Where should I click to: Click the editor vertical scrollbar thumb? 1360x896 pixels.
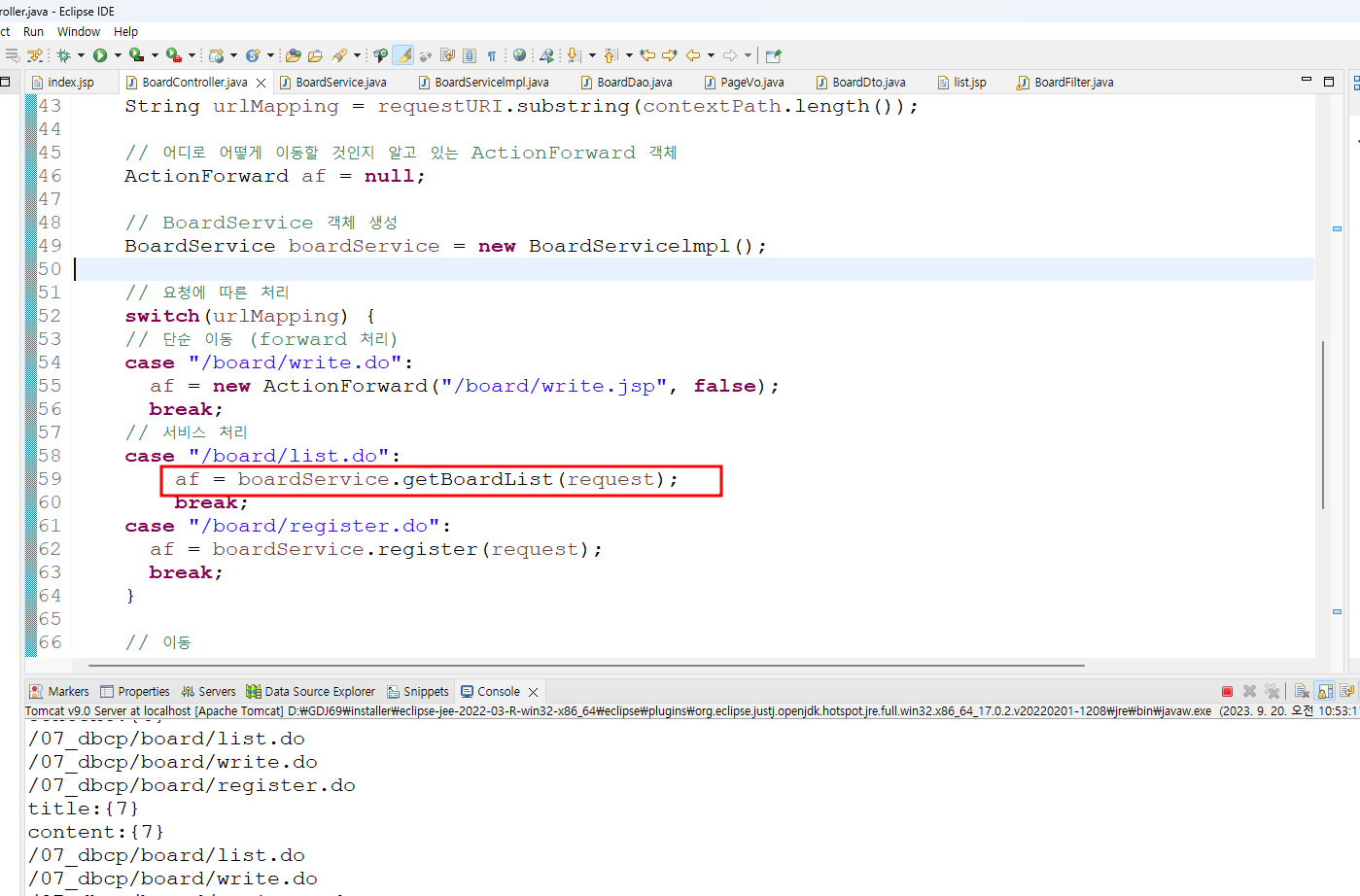coord(1322,425)
